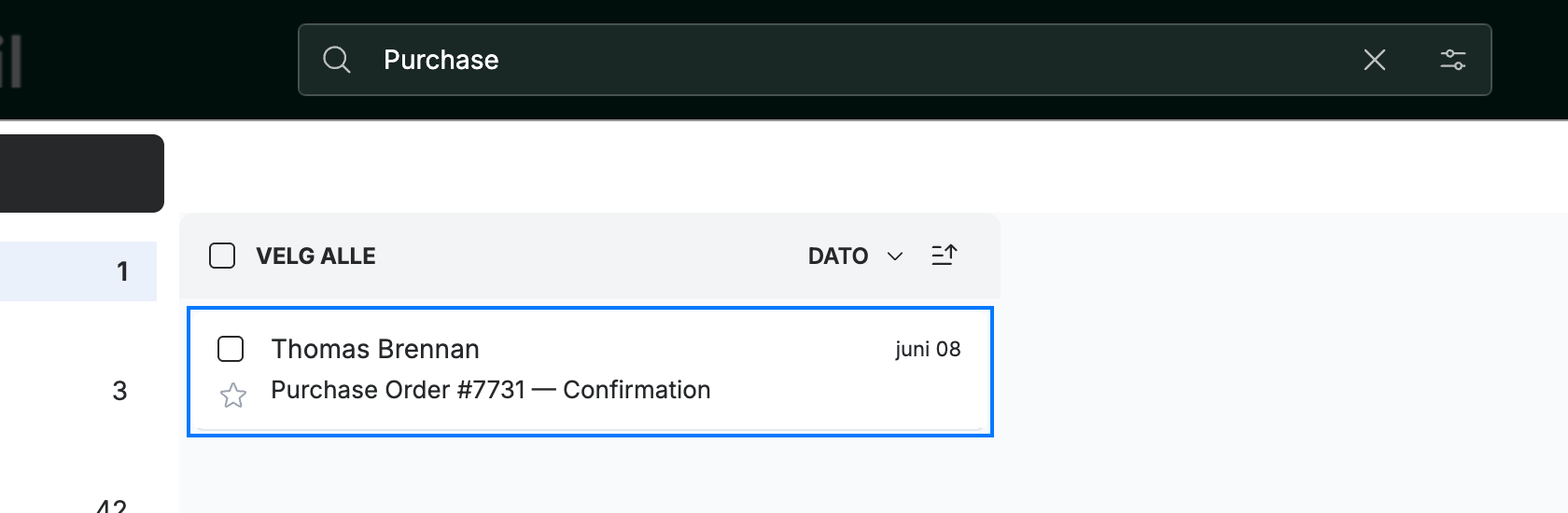Viewport: 1568px width, 513px height.
Task: Open the email from Thomas Brennan
Action: pyautogui.click(x=375, y=349)
